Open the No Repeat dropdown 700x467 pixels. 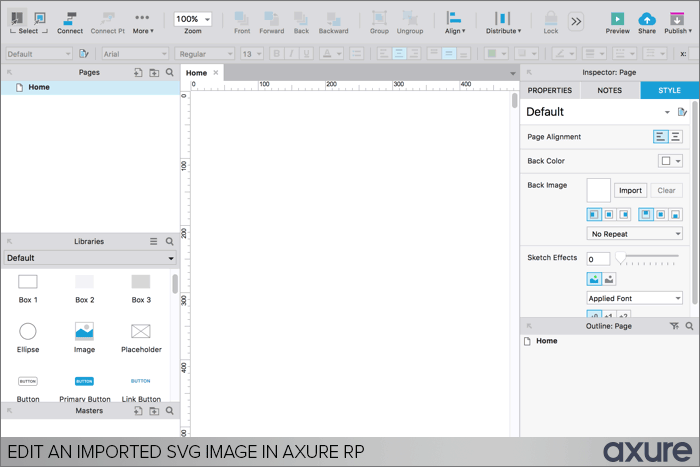(634, 234)
